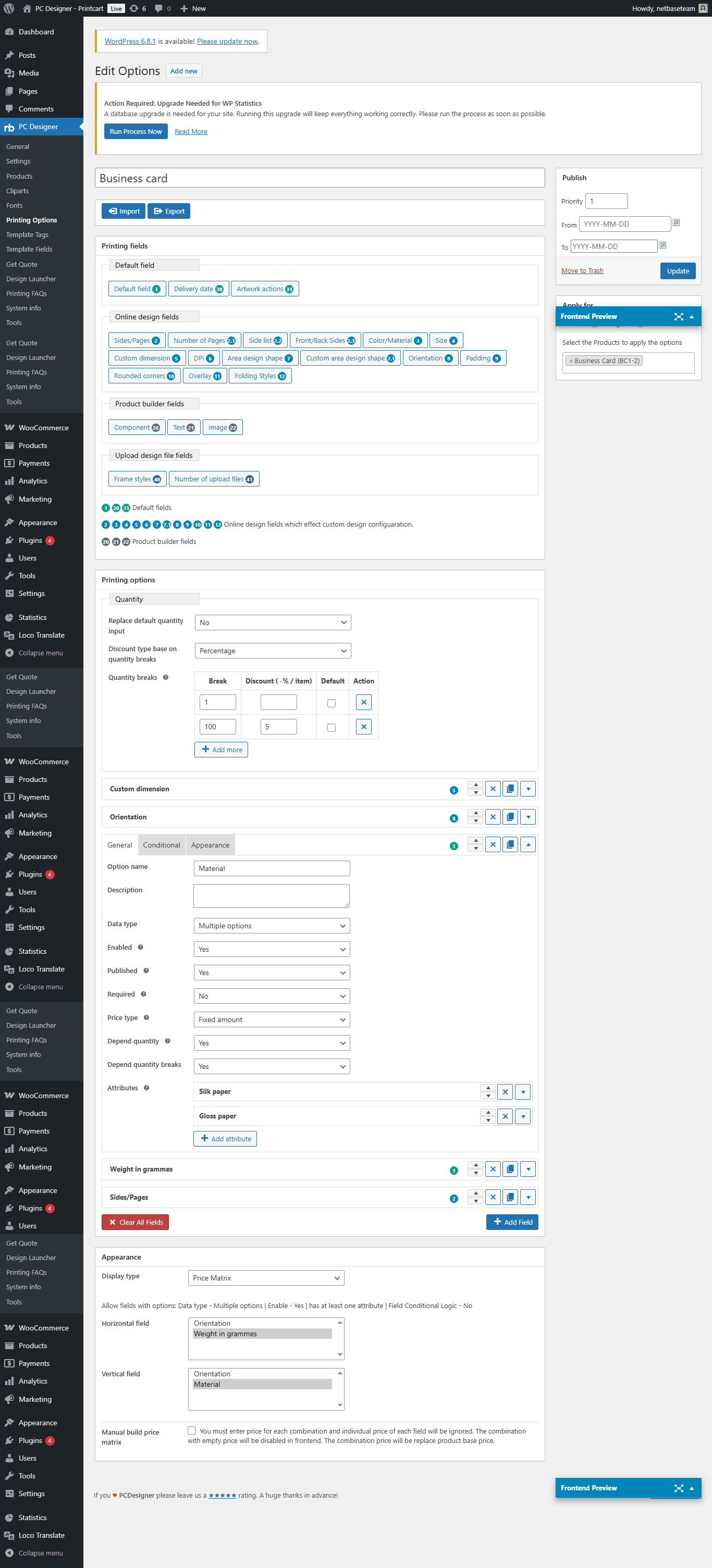Tick the Default checkbox for break 100
712x1568 pixels.
[x=332, y=727]
